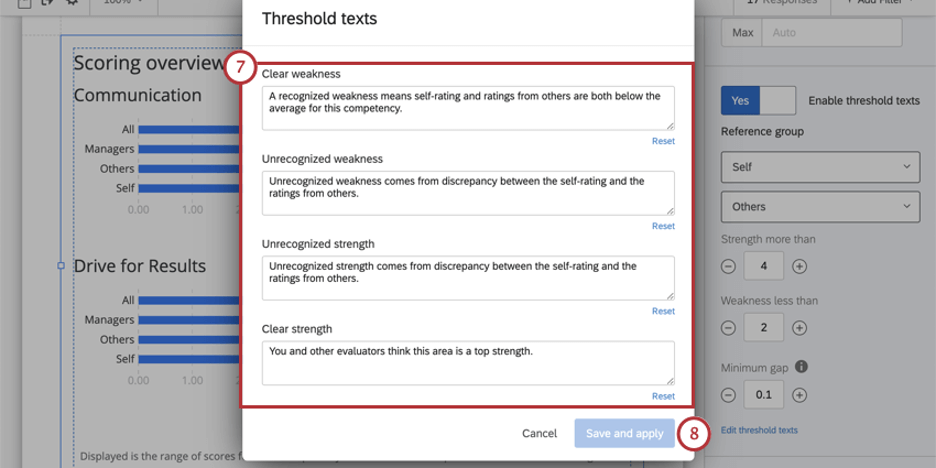
Task: Decrease the Weakness less than value
Action: pos(728,328)
